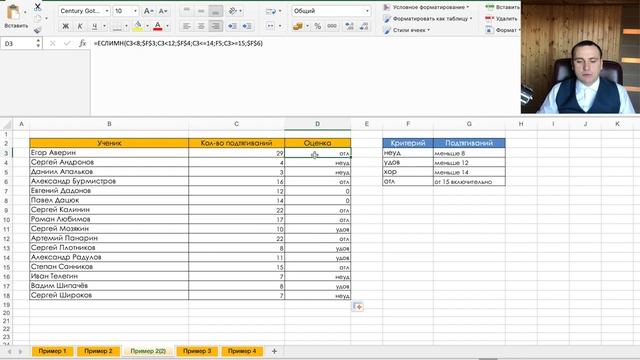Toggle center text alignment
This screenshot has height=360, width=640.
(x=201, y=26)
